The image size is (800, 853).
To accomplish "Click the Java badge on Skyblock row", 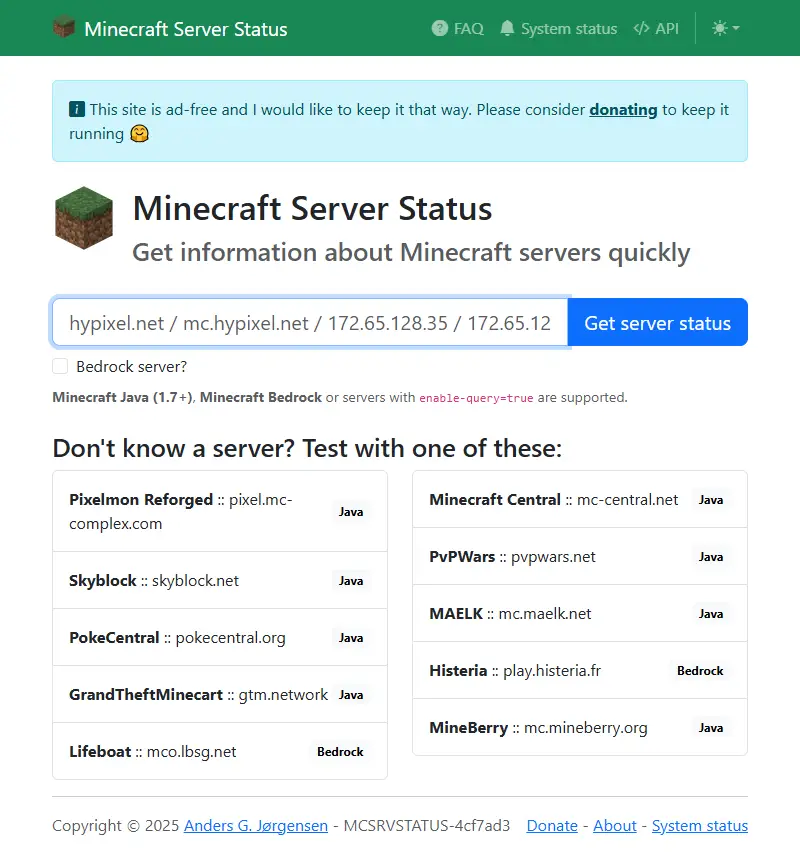I will tap(351, 581).
